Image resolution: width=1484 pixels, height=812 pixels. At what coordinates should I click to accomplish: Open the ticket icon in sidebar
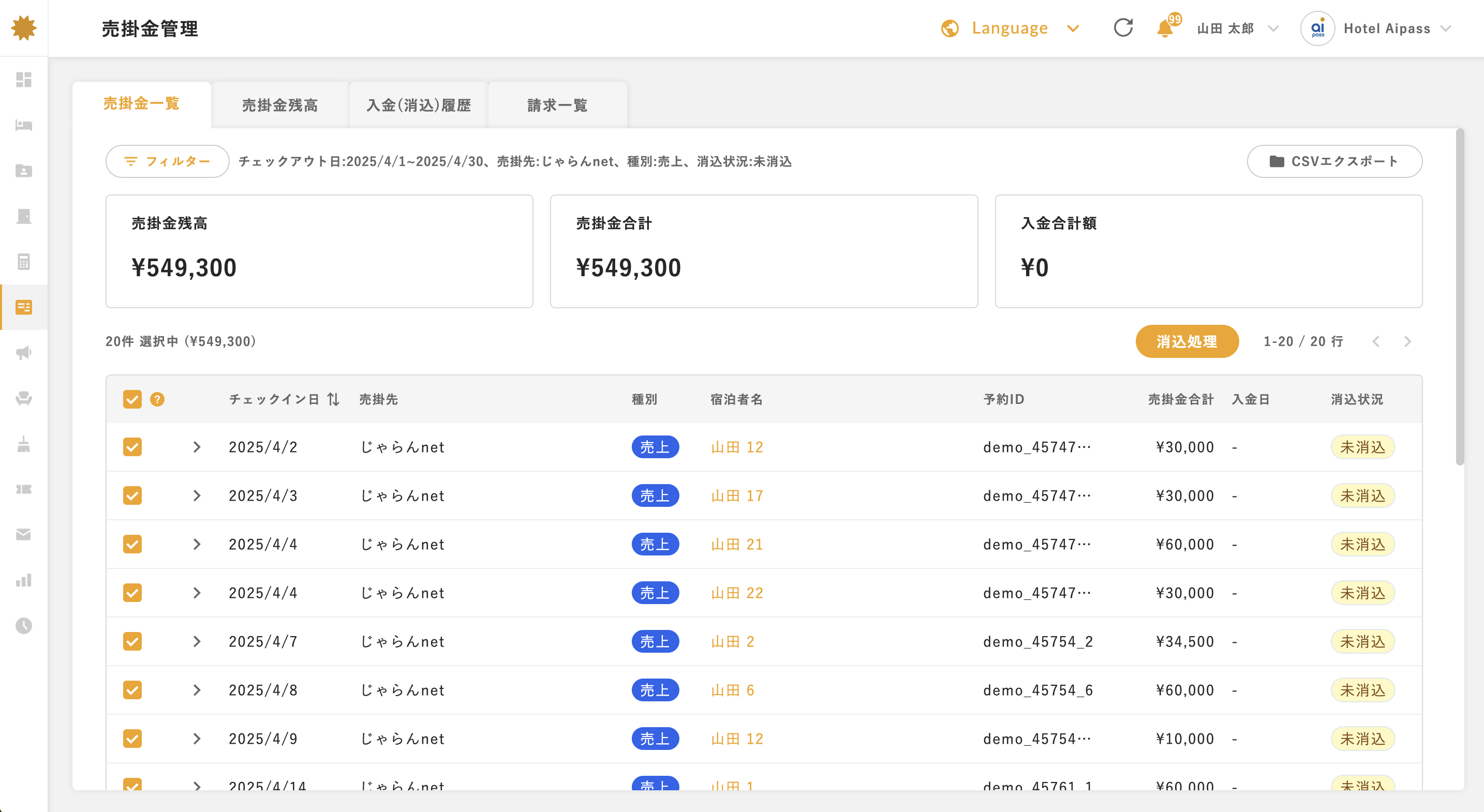(24, 489)
